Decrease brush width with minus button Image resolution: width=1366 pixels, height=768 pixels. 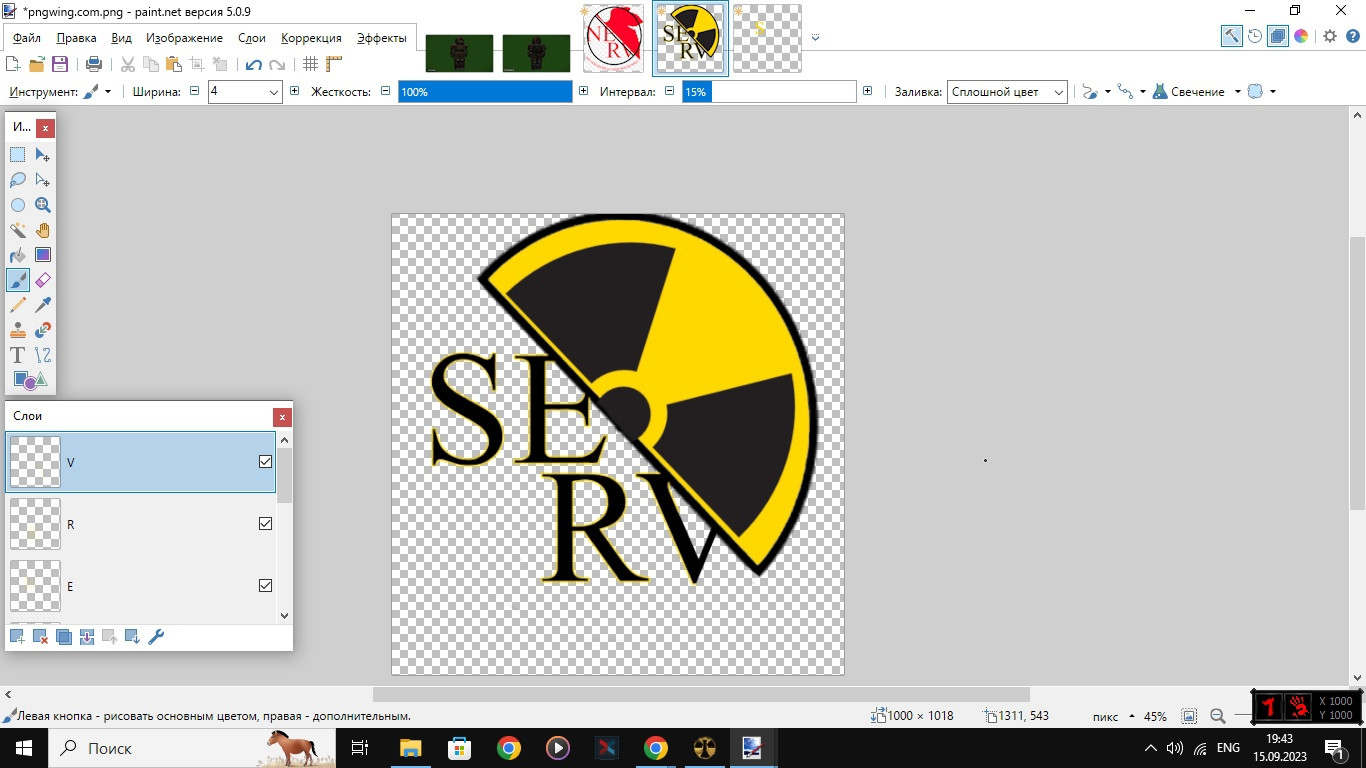(195, 91)
